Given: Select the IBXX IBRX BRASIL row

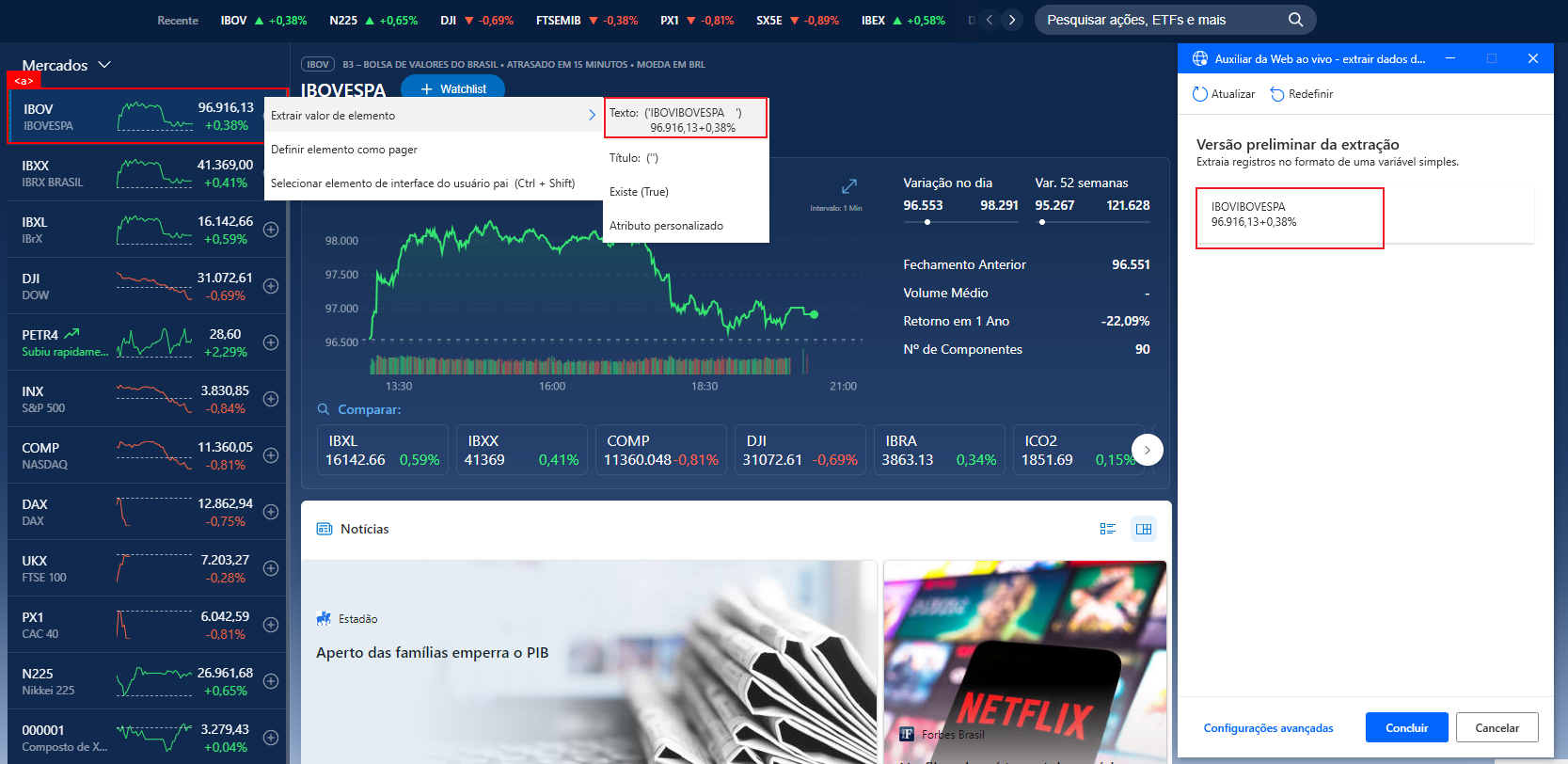Looking at the screenshot, I should (x=148, y=173).
